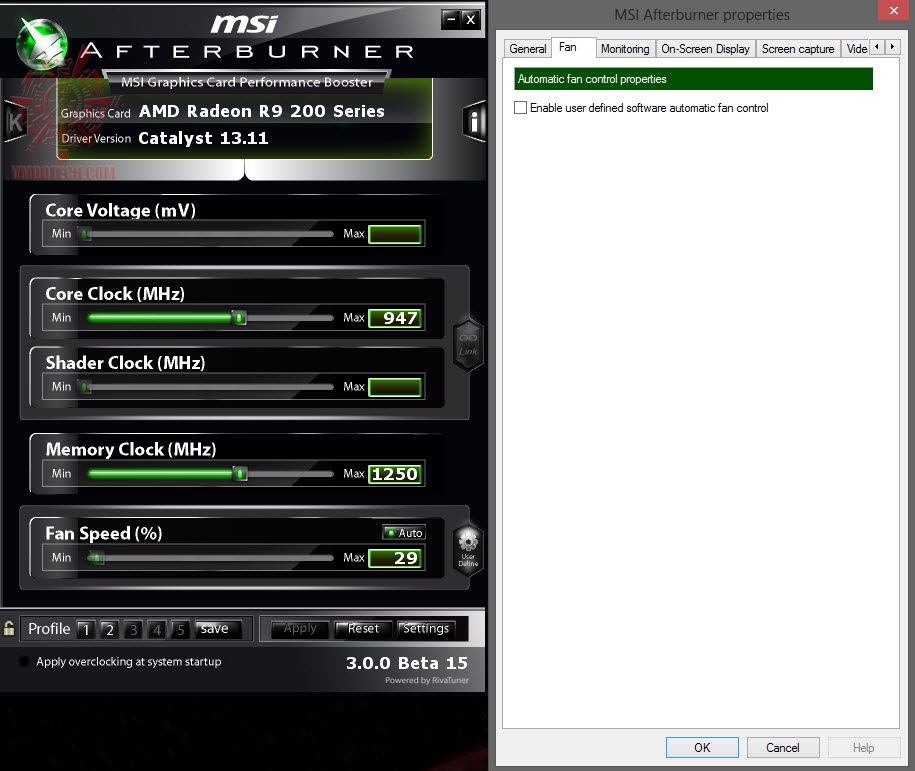
Task: Click the Automatic fan control properties header
Action: pyautogui.click(x=693, y=79)
